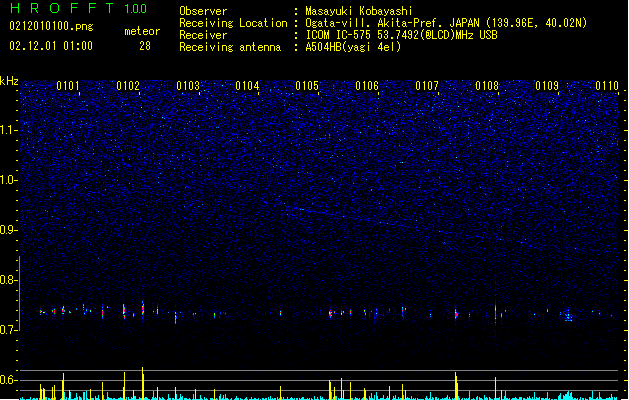Click the 1.0 kHz frequency axis label
Image resolution: width=629 pixels, height=400 pixels.
pyautogui.click(x=9, y=180)
